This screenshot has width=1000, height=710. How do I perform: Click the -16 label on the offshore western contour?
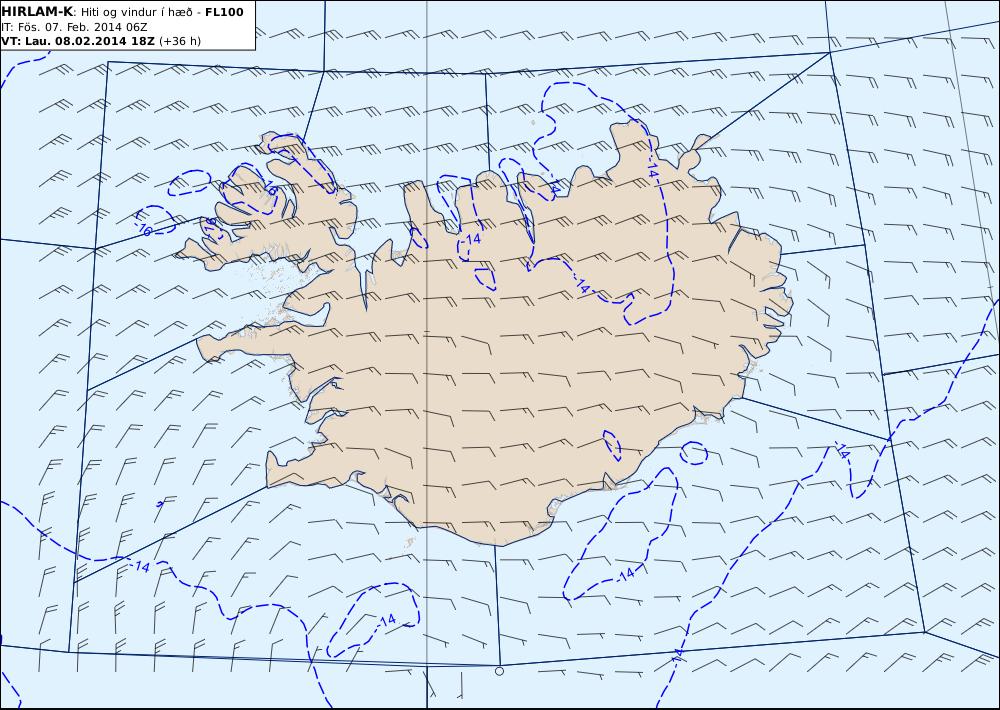(144, 230)
